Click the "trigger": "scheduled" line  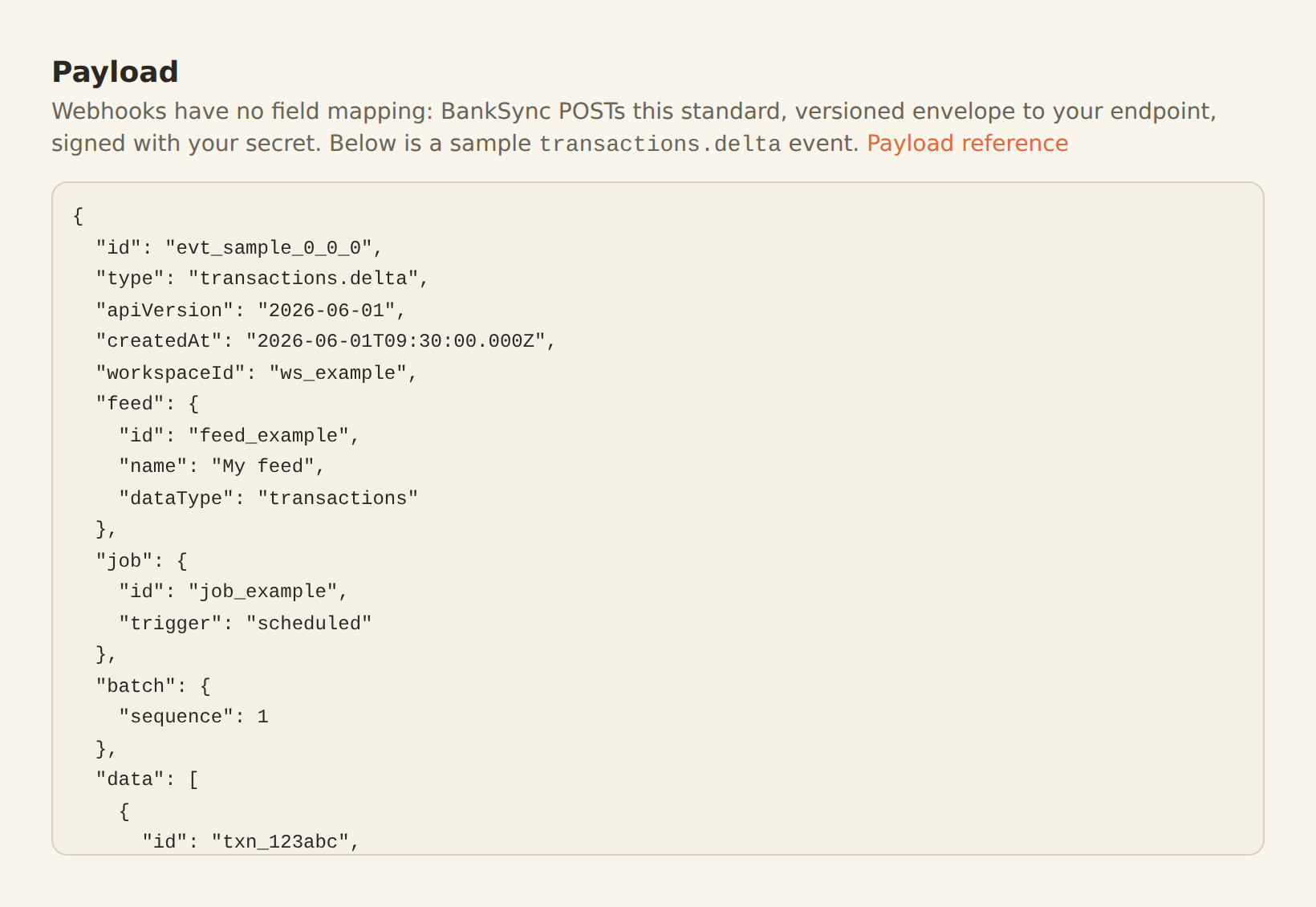click(x=246, y=623)
